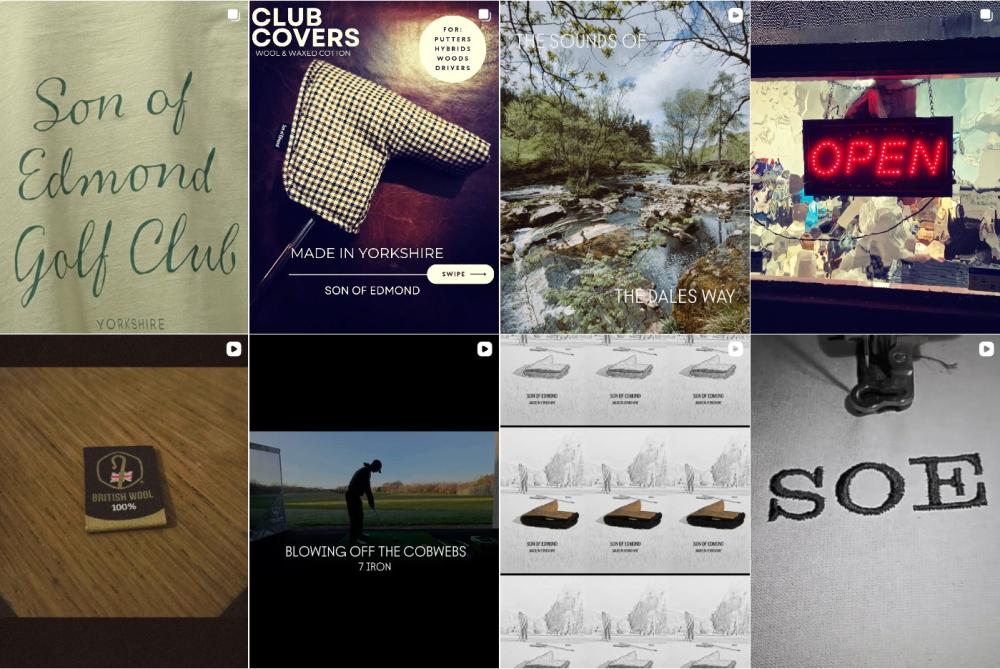Click reel icon on SOE embroidery post
1000x669 pixels.
986,349
